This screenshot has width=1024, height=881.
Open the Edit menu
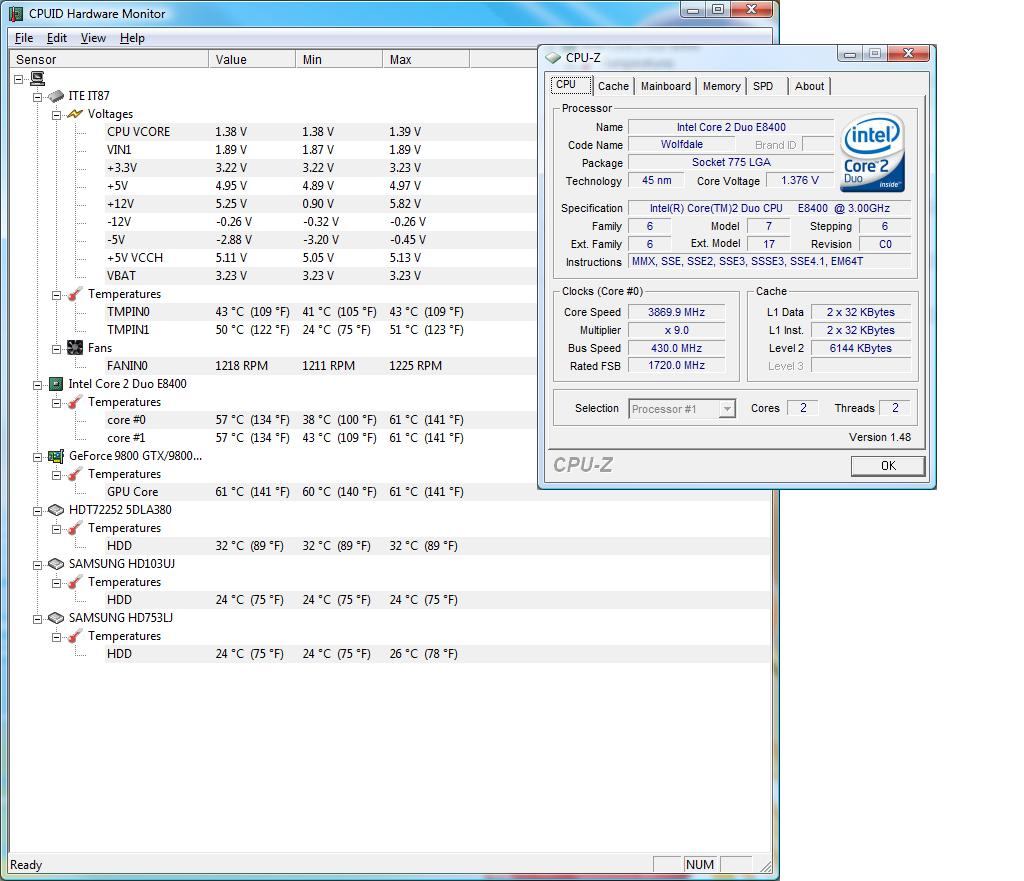(x=57, y=38)
